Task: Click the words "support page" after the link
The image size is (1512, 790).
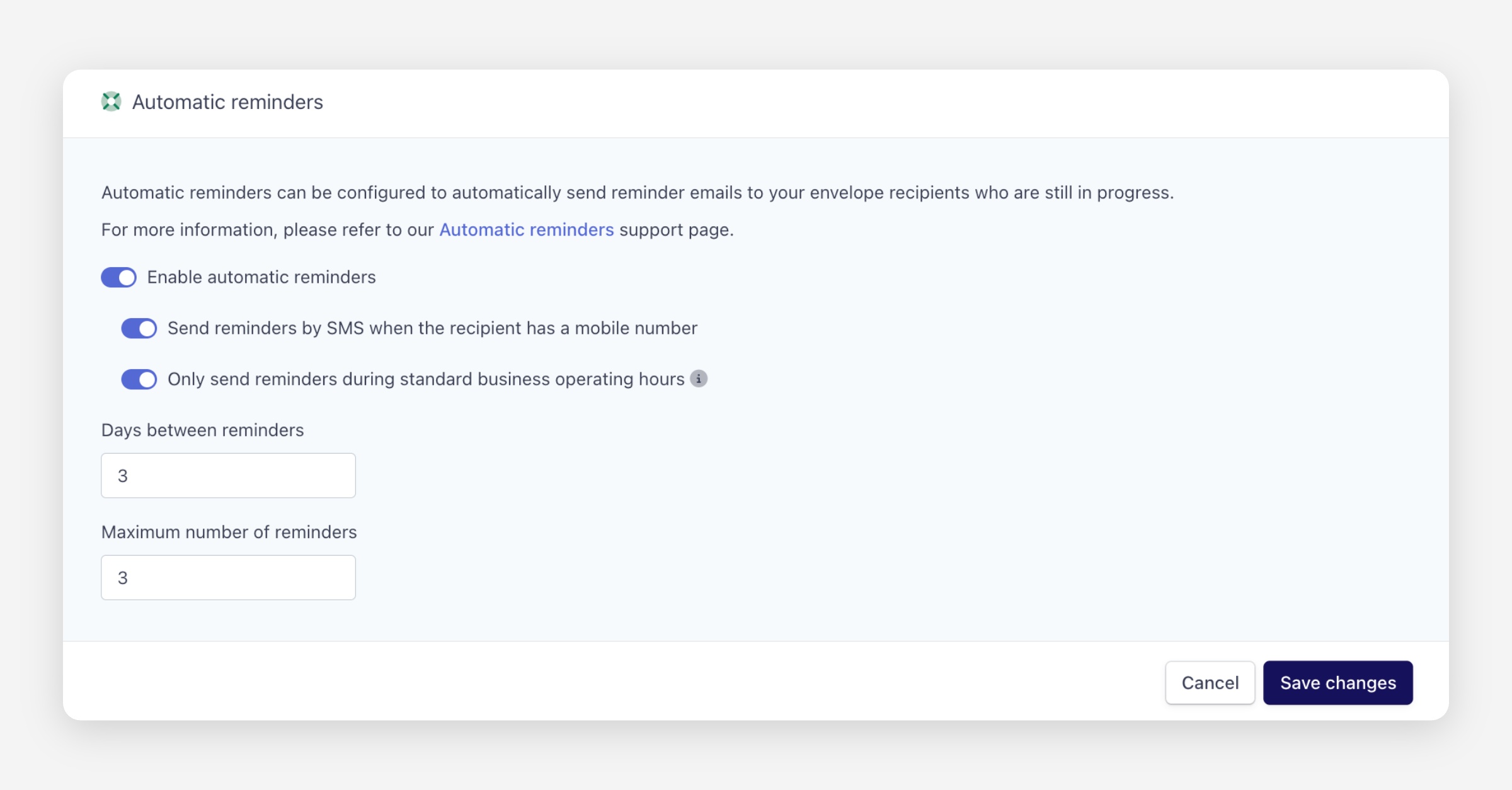Action: (x=676, y=230)
